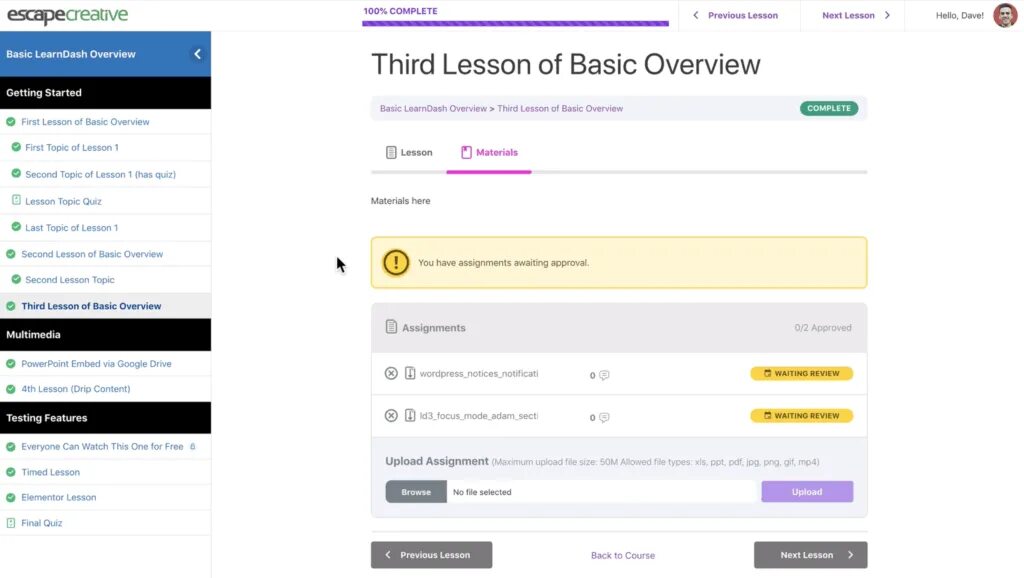Click Dave's profile avatar picture
Image resolution: width=1024 pixels, height=578 pixels.
point(1004,15)
